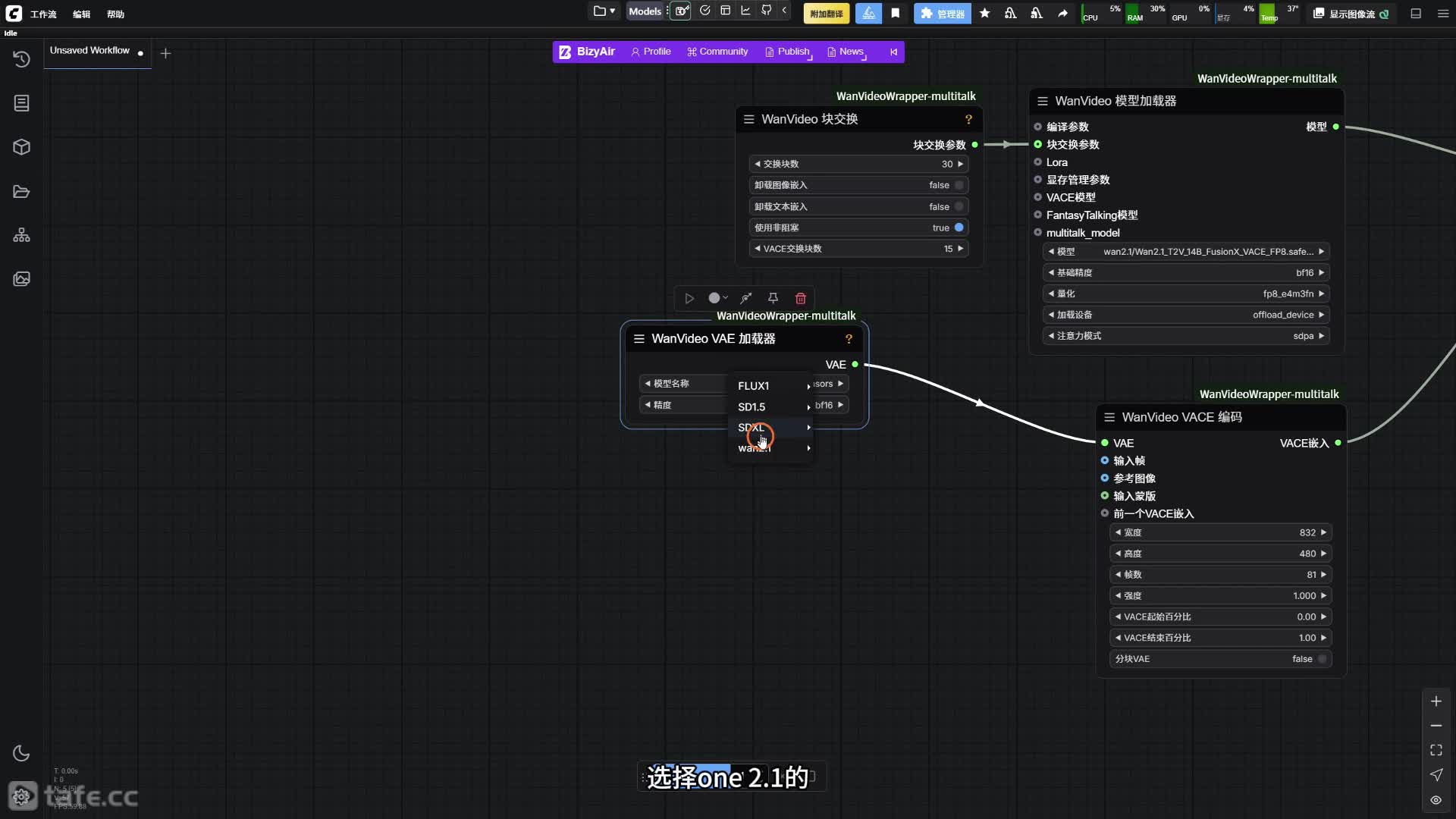The image size is (1456, 819).
Task: Open the 加载设备 offload_device combo box
Action: [x=1186, y=315]
